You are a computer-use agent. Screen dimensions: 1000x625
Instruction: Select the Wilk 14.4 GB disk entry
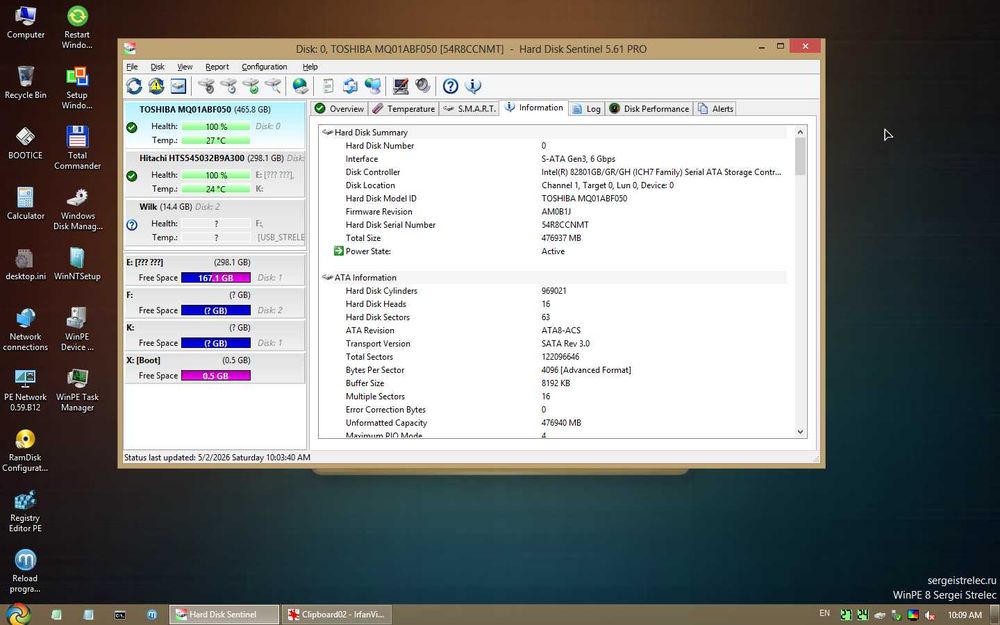coord(214,223)
